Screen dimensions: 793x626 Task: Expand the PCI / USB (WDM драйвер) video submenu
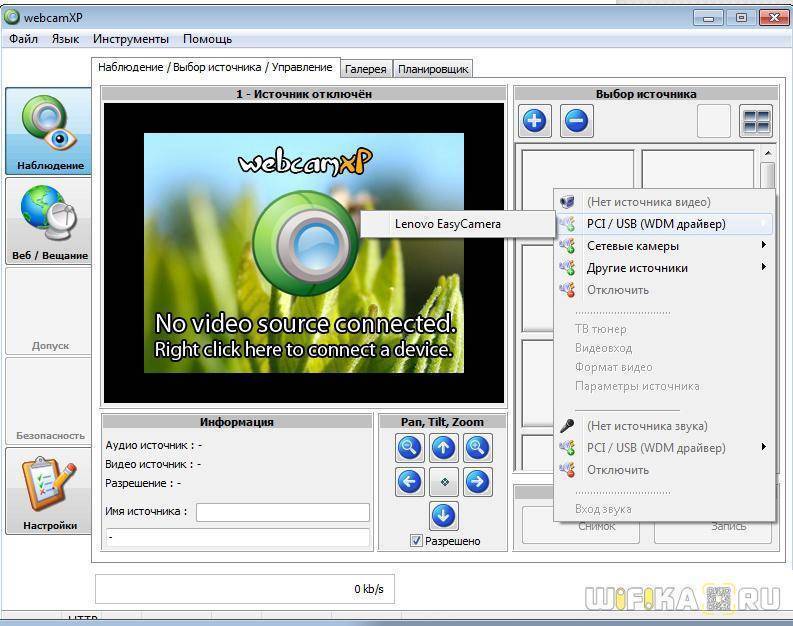[x=665, y=223]
